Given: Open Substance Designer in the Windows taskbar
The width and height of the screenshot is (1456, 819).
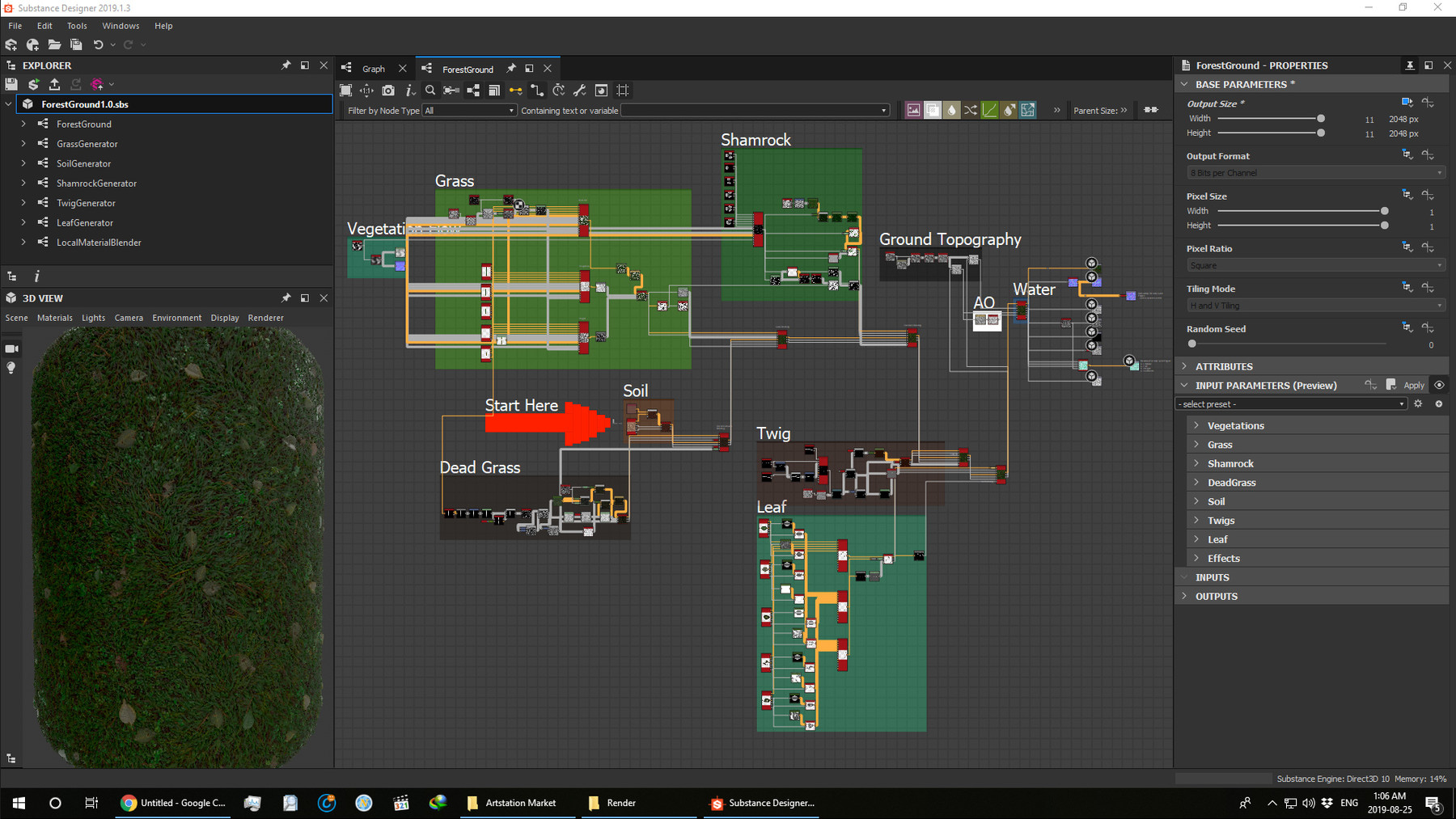Looking at the screenshot, I should coord(761,803).
